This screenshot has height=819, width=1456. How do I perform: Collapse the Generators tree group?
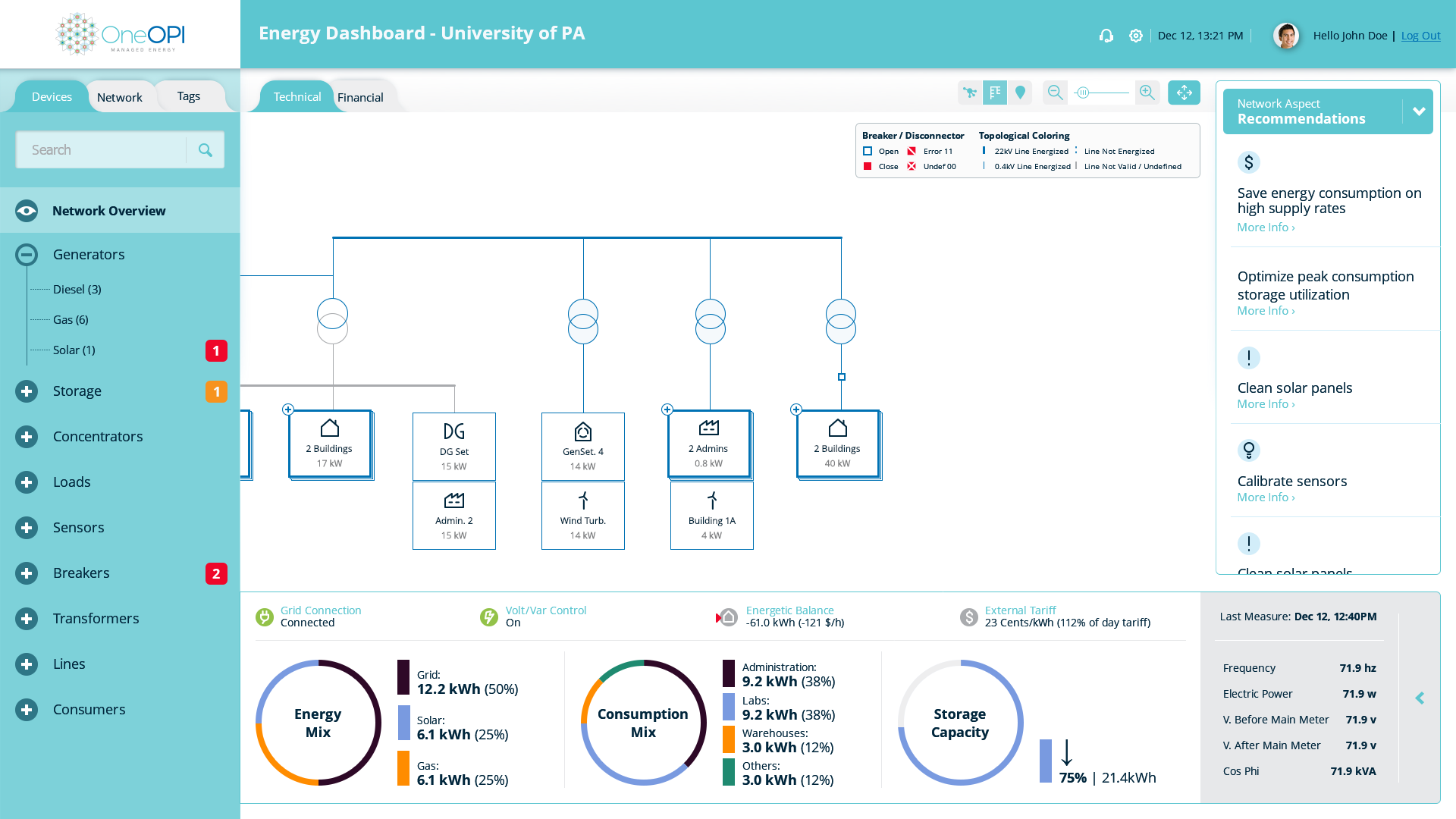tap(27, 255)
